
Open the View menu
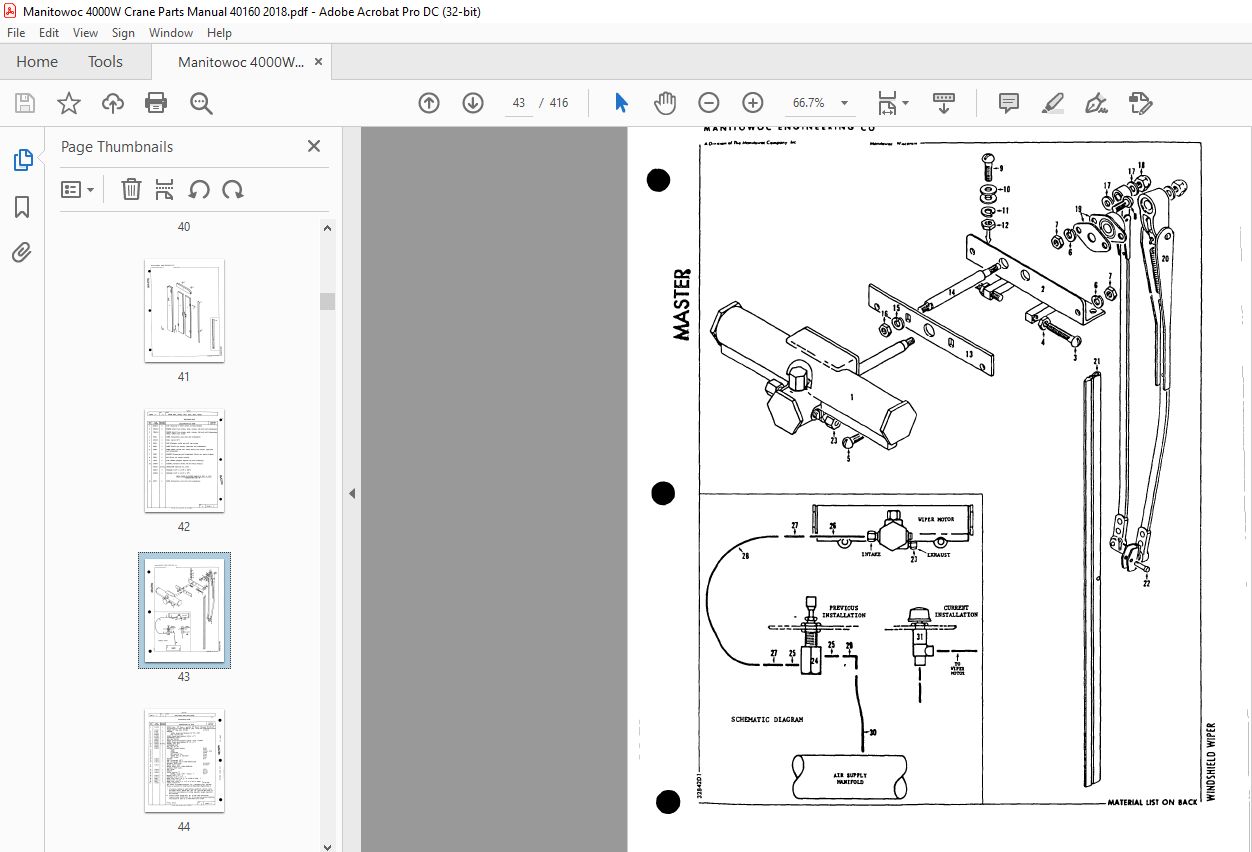click(86, 33)
